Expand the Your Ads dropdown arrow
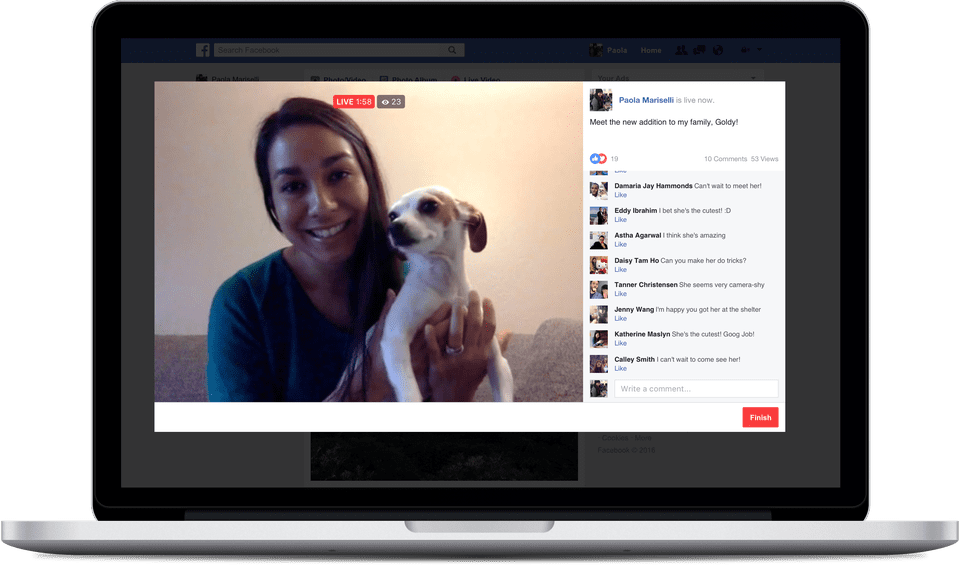The image size is (960, 565). [753, 78]
